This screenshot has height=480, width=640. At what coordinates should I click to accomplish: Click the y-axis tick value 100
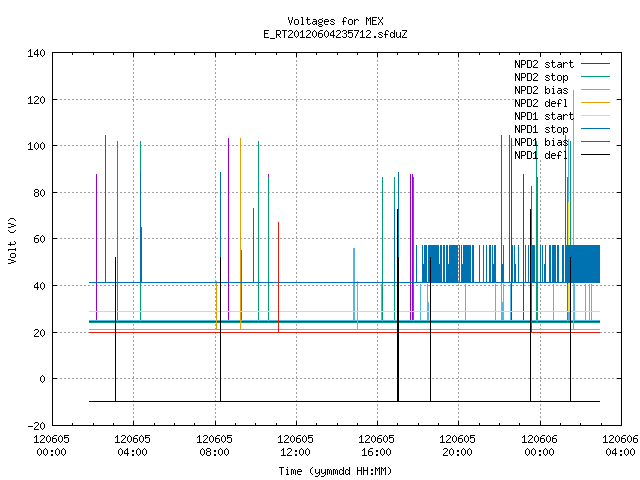36,146
